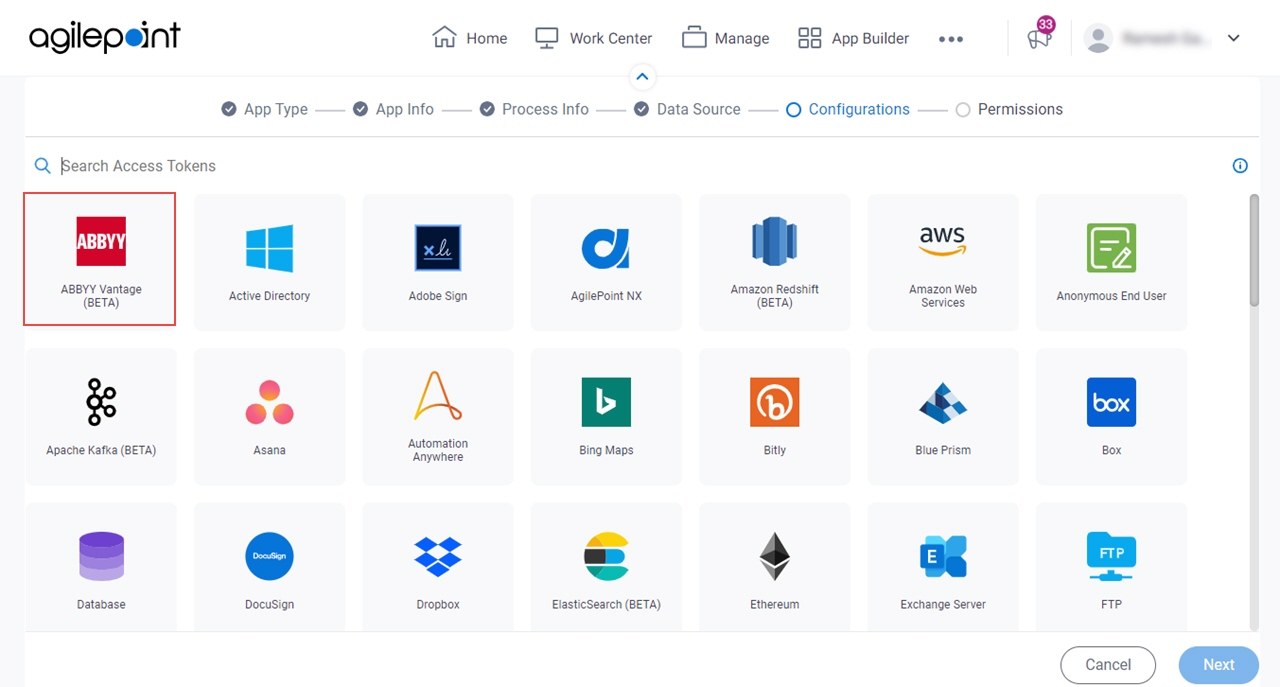This screenshot has height=687, width=1280.
Task: Pick the Bitly access token
Action: (x=775, y=416)
